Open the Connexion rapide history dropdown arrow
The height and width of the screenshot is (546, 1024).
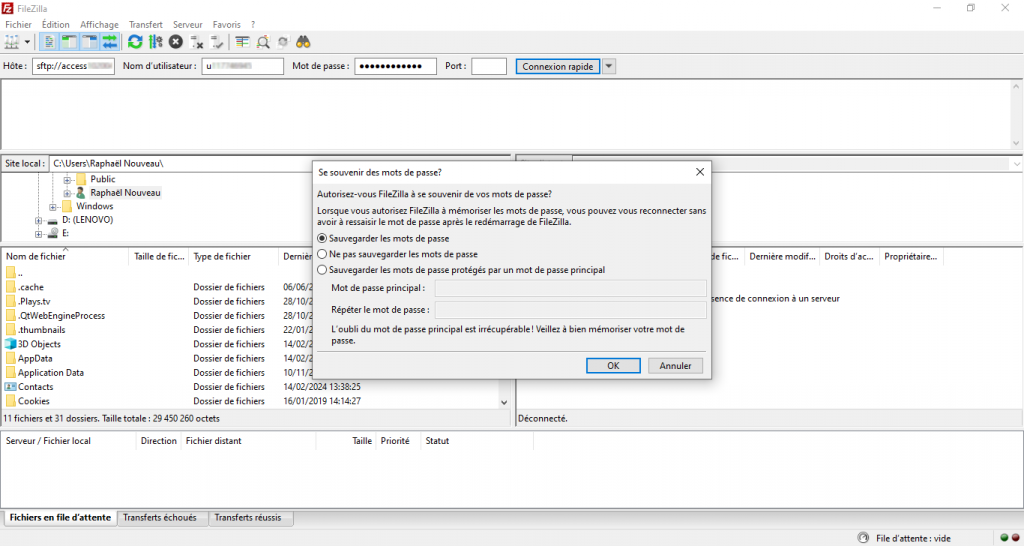[609, 67]
